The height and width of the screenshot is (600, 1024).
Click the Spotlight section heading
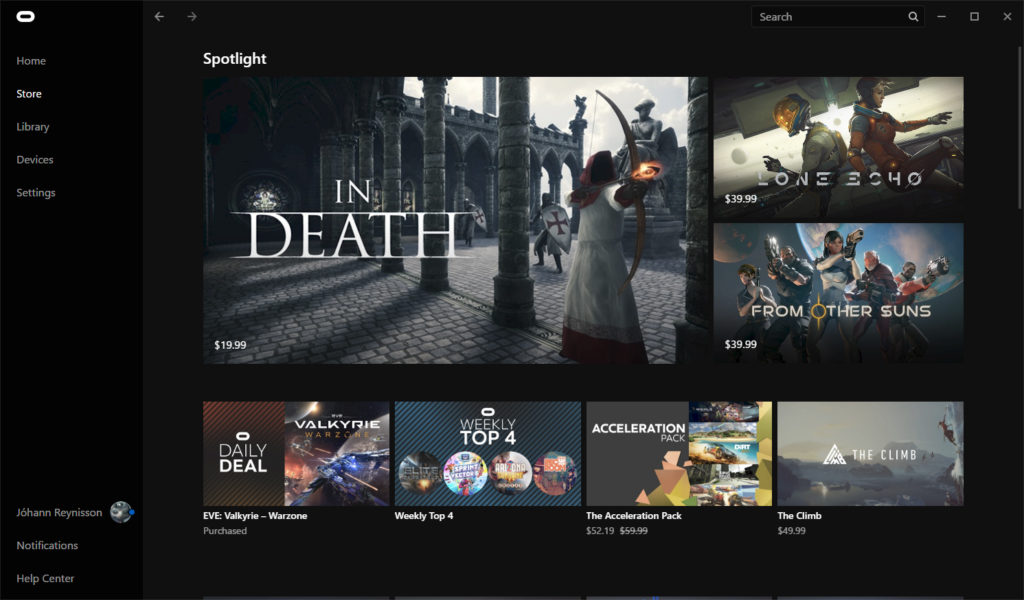click(234, 59)
